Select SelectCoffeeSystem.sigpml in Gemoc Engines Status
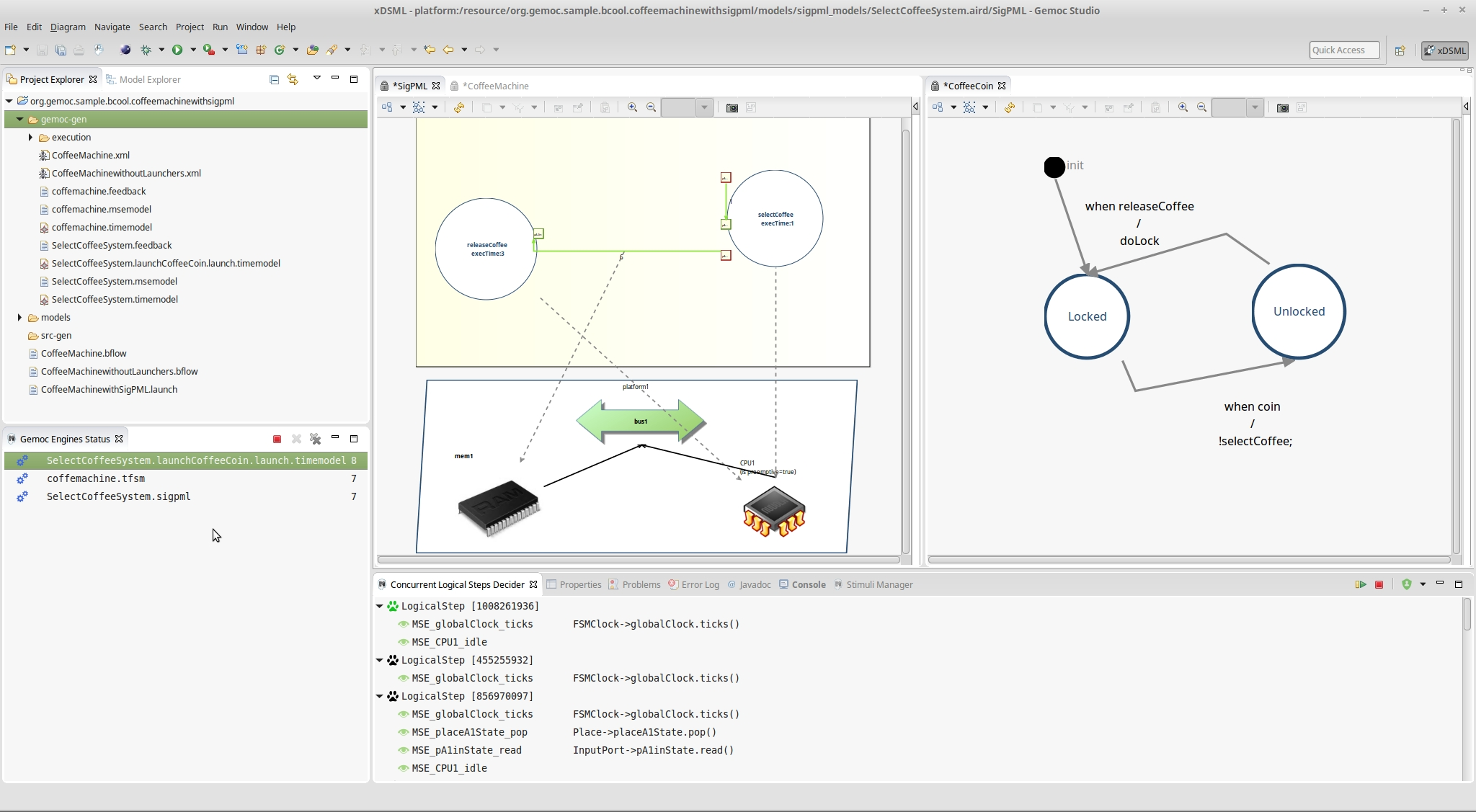The width and height of the screenshot is (1476, 812). pyautogui.click(x=117, y=496)
